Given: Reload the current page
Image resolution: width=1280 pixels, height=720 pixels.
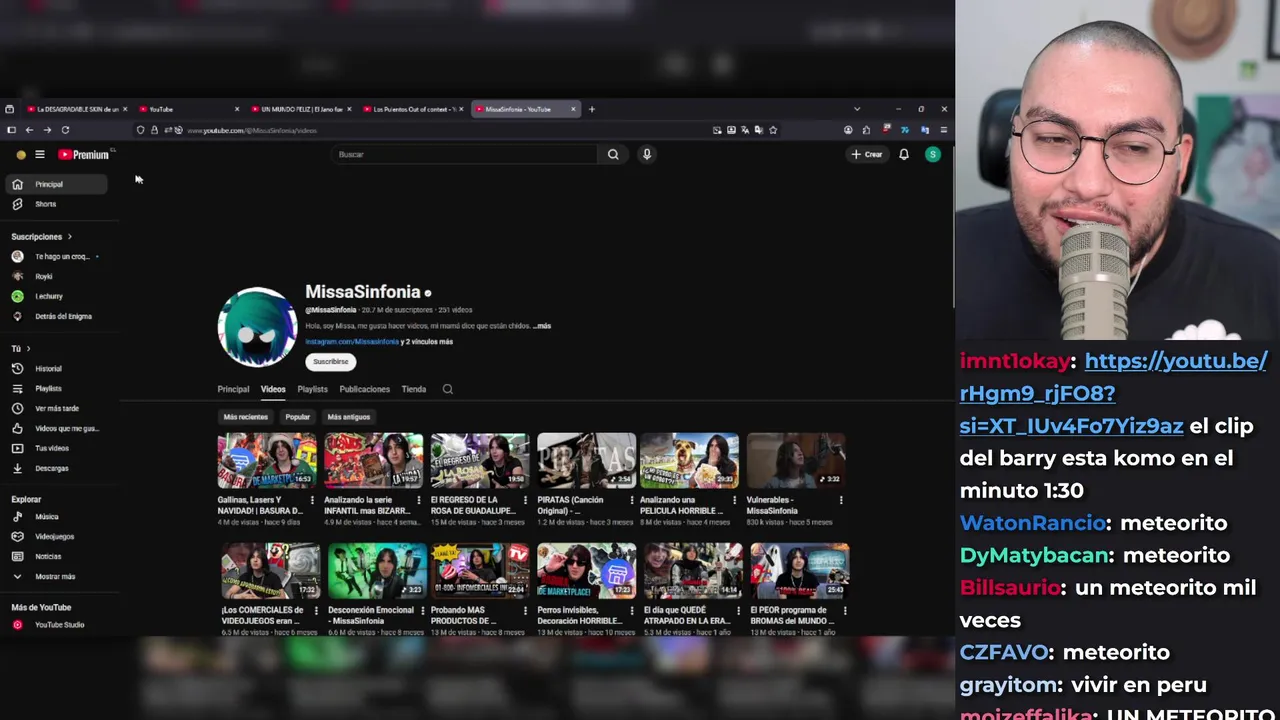Looking at the screenshot, I should point(65,130).
